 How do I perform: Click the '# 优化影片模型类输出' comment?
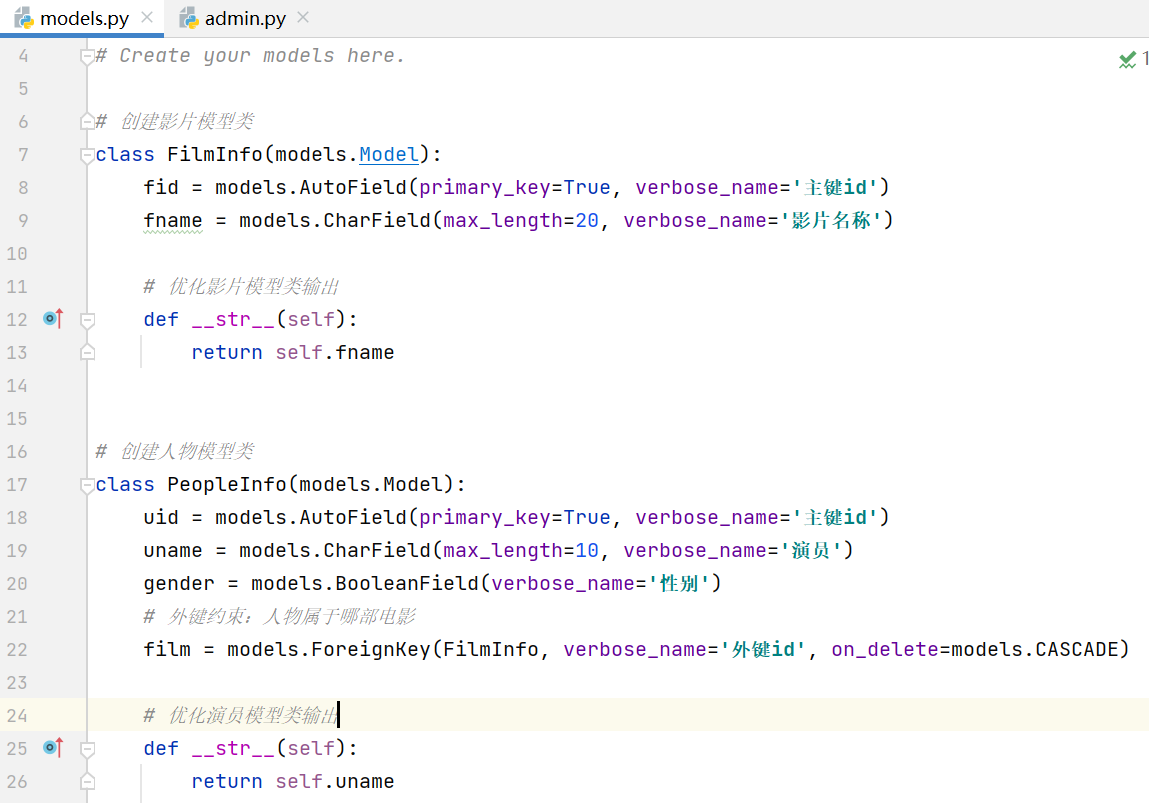pos(241,286)
